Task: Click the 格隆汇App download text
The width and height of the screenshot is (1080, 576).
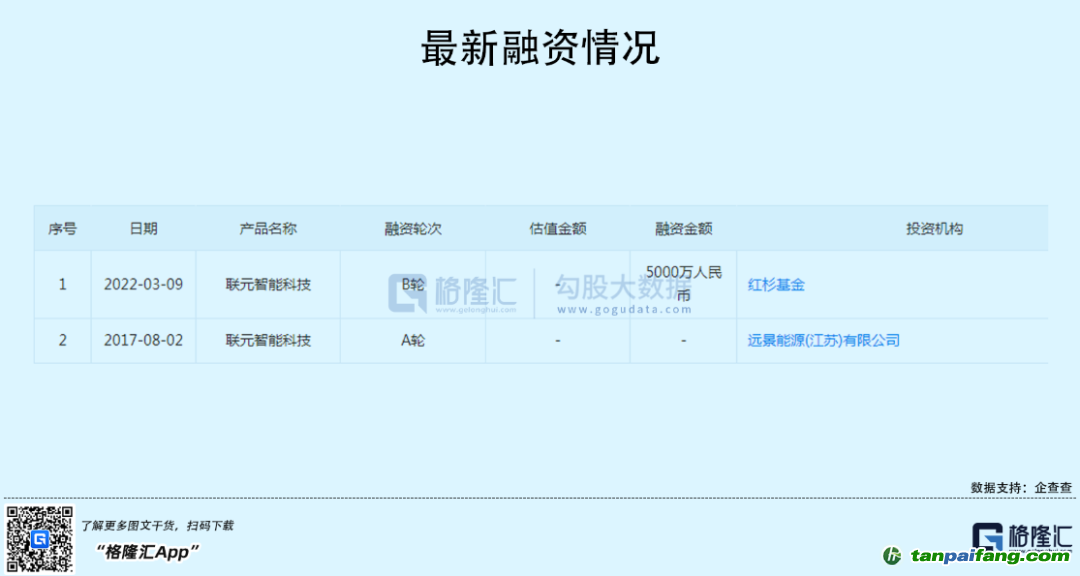Action: (x=148, y=552)
